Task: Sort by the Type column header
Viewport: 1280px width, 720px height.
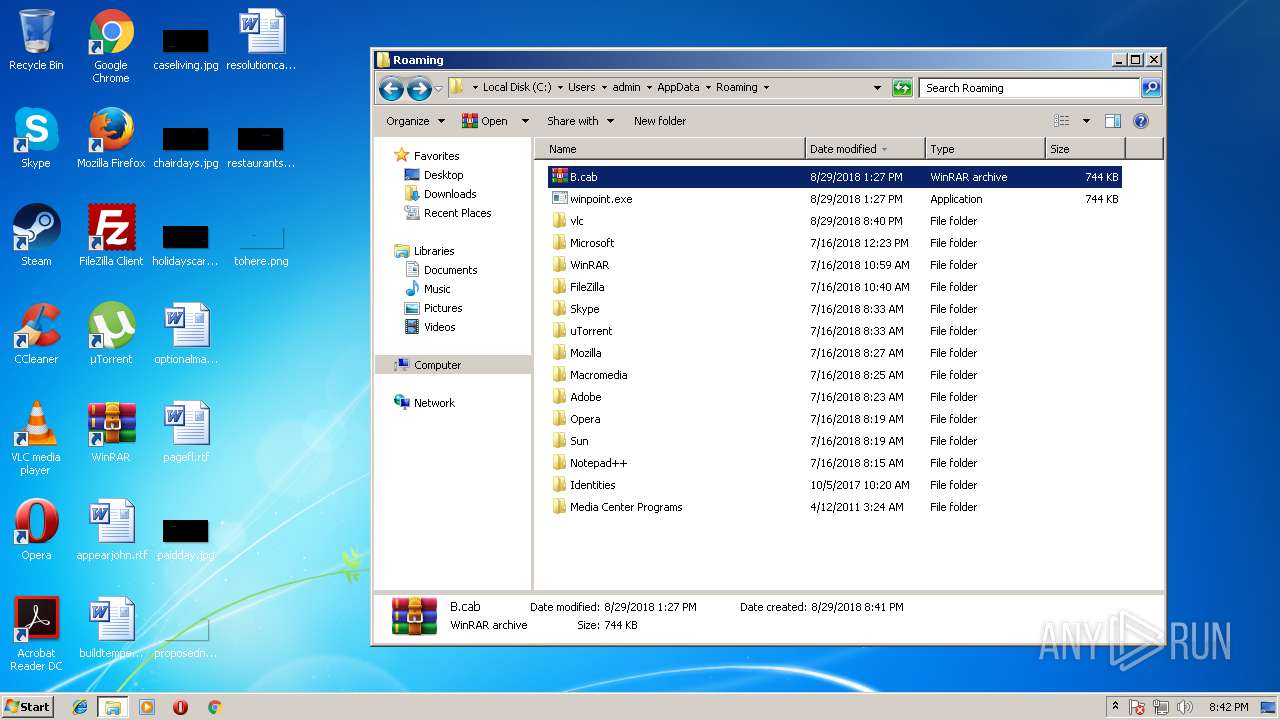Action: pyautogui.click(x=985, y=149)
